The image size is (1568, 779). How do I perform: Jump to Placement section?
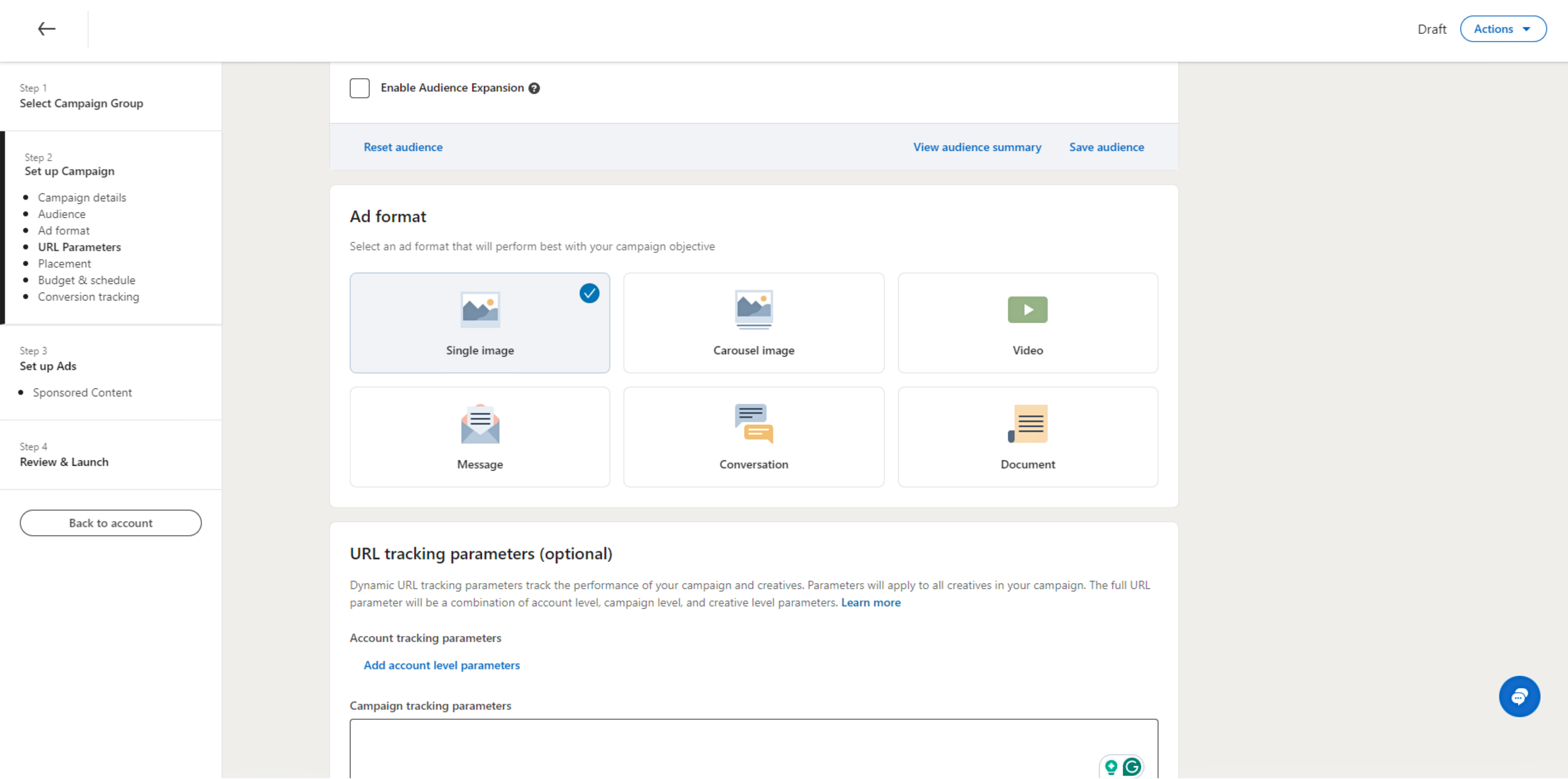(x=65, y=263)
